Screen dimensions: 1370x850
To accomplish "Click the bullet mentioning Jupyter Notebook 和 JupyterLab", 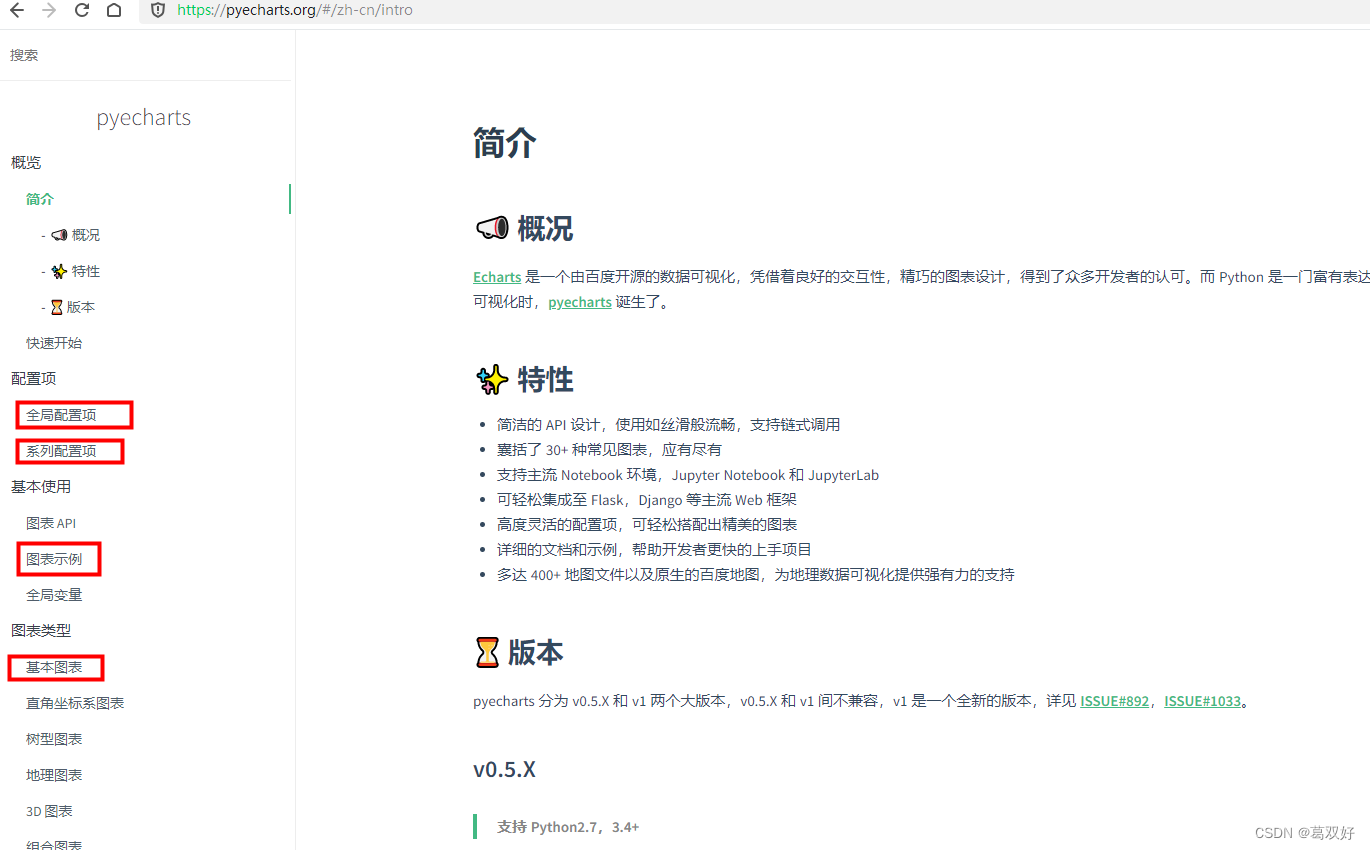I will [688, 475].
